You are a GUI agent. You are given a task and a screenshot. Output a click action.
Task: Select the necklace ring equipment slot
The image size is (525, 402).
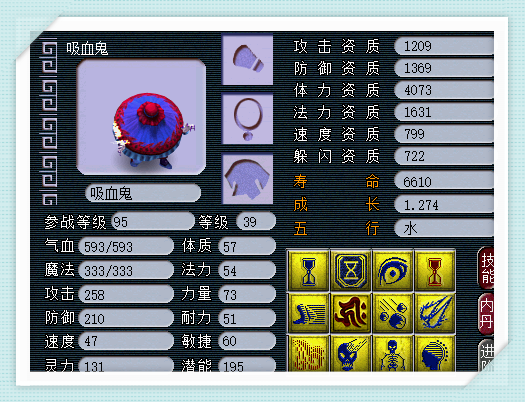point(247,119)
